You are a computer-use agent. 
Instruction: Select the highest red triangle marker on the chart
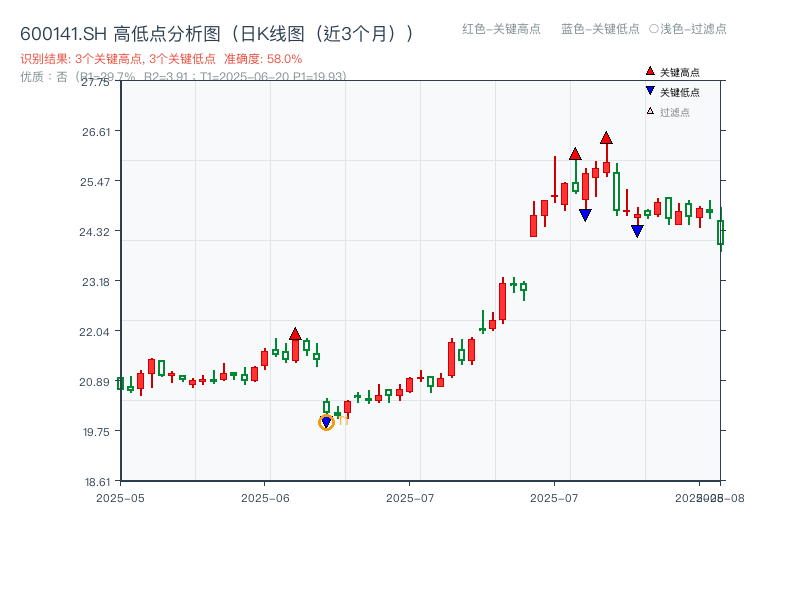[x=606, y=137]
